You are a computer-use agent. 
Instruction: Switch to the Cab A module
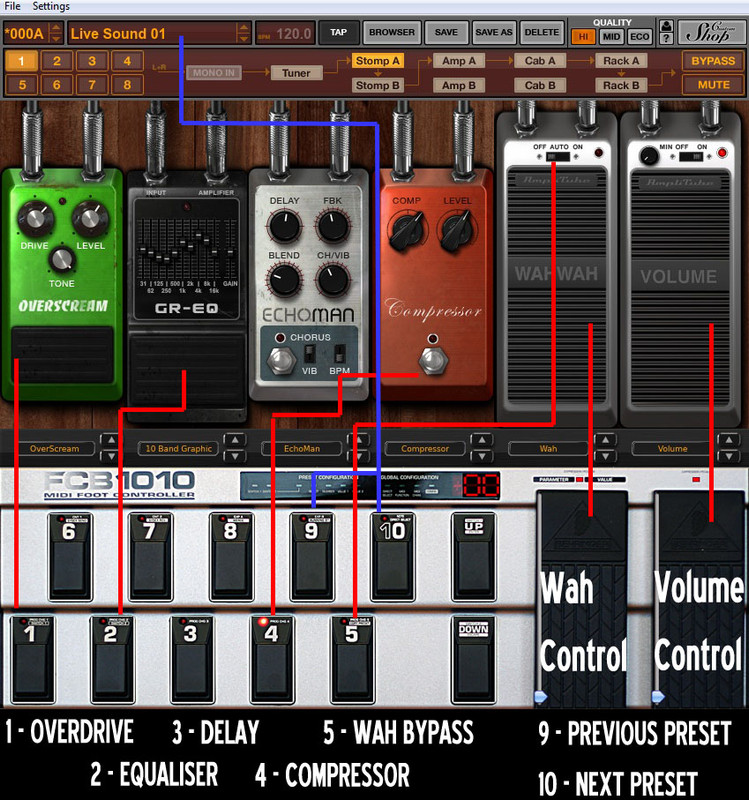[x=540, y=61]
